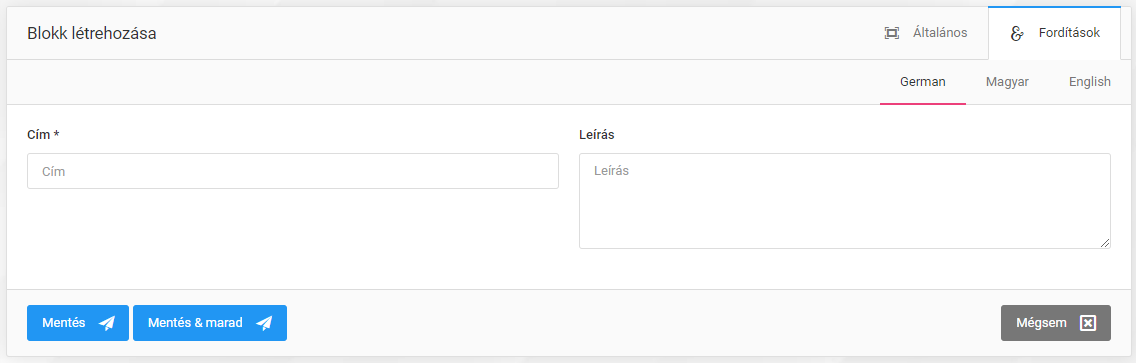Click the frame icon beside Általános
The height and width of the screenshot is (363, 1136).
tap(892, 33)
